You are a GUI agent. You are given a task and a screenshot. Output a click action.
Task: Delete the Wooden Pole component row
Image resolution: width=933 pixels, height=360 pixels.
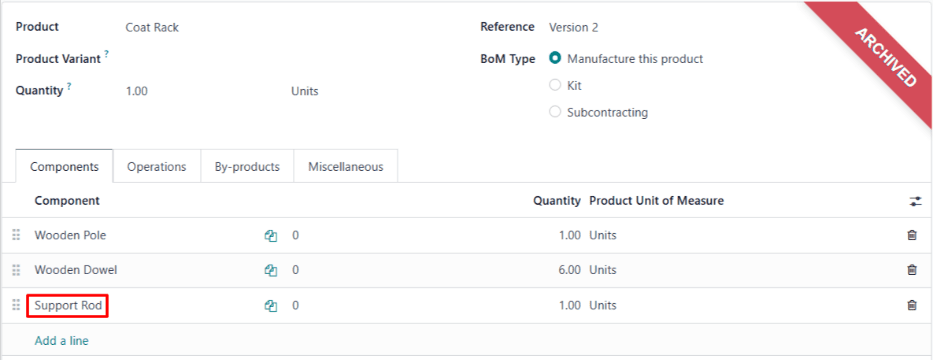(911, 236)
